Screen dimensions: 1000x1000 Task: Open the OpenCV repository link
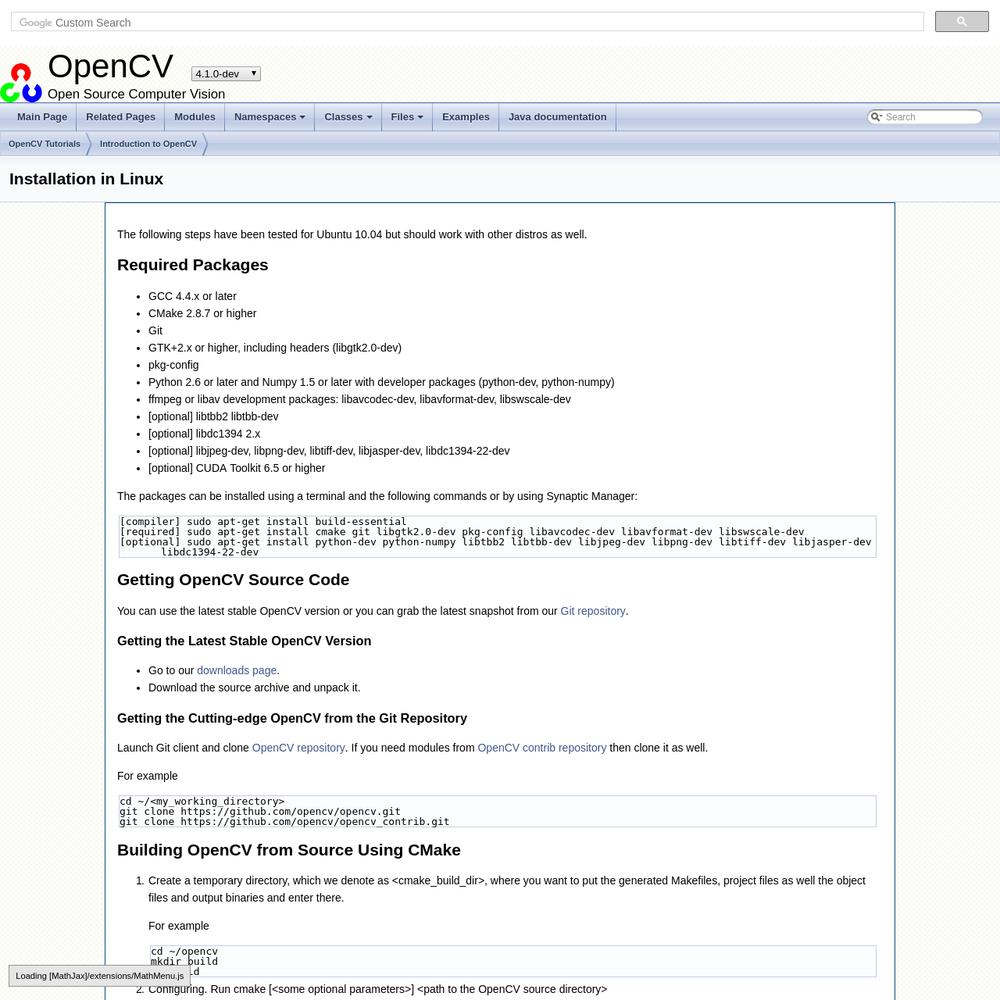(298, 747)
